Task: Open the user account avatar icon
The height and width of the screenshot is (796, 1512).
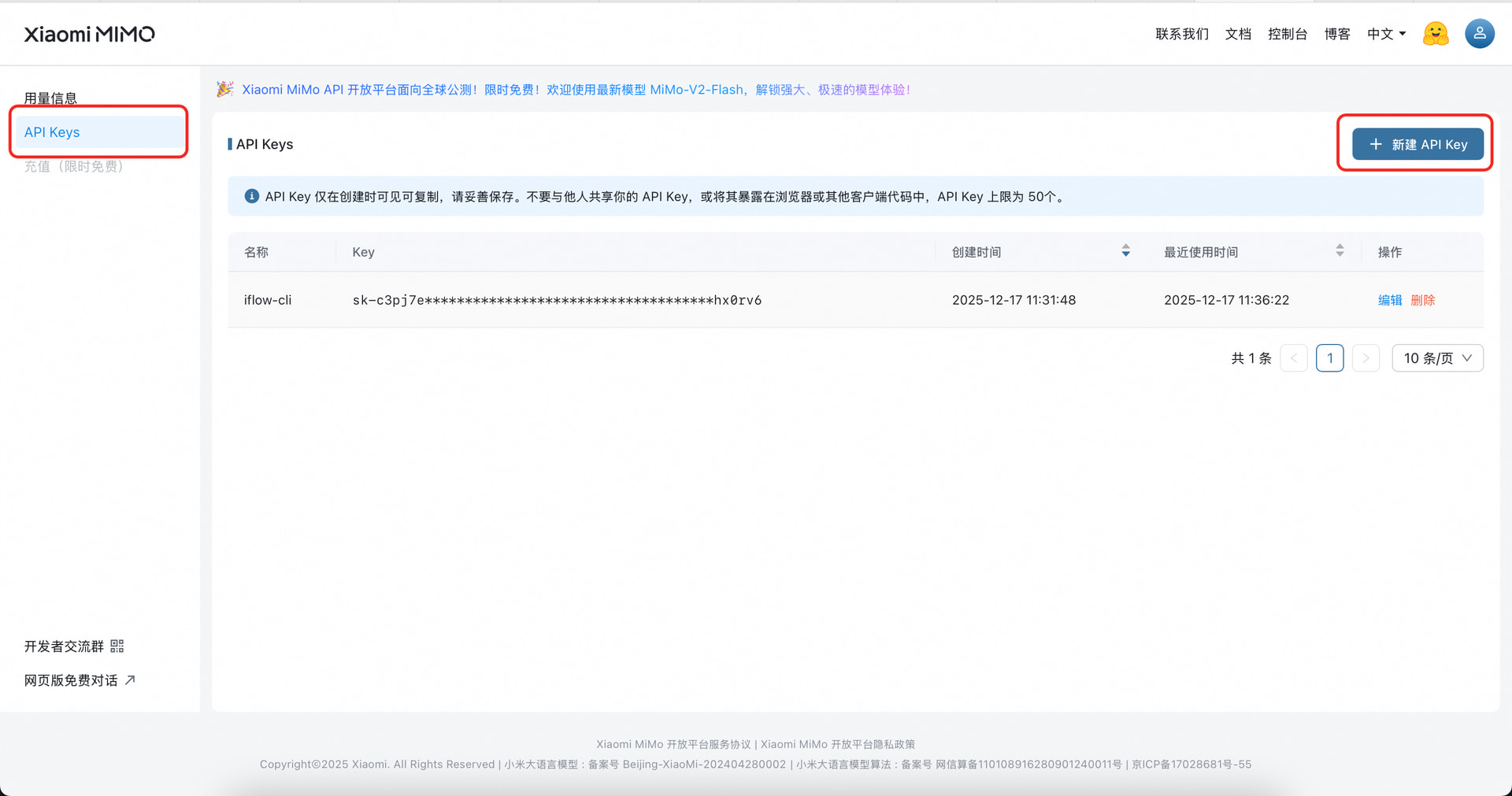Action: tap(1479, 34)
